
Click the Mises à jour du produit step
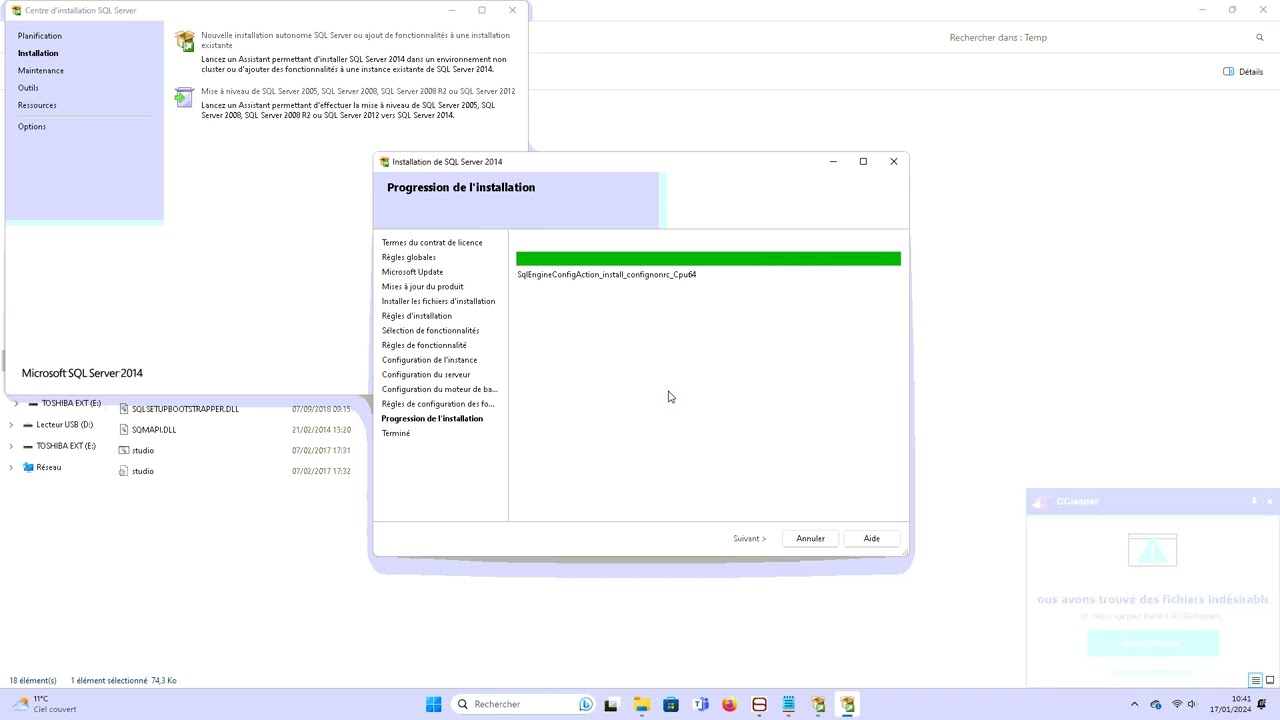[x=422, y=287]
